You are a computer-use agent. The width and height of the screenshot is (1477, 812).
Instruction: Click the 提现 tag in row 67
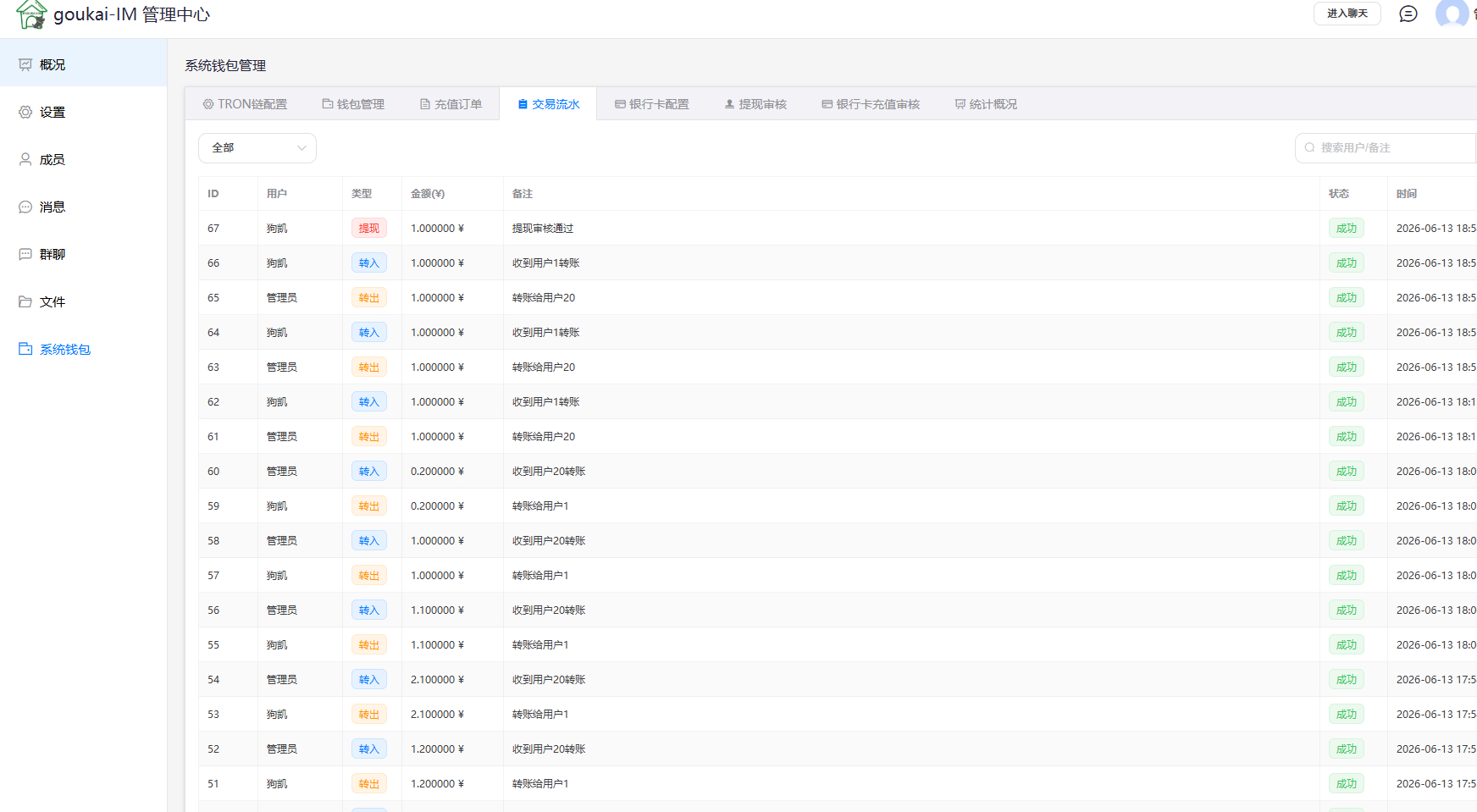[369, 229]
